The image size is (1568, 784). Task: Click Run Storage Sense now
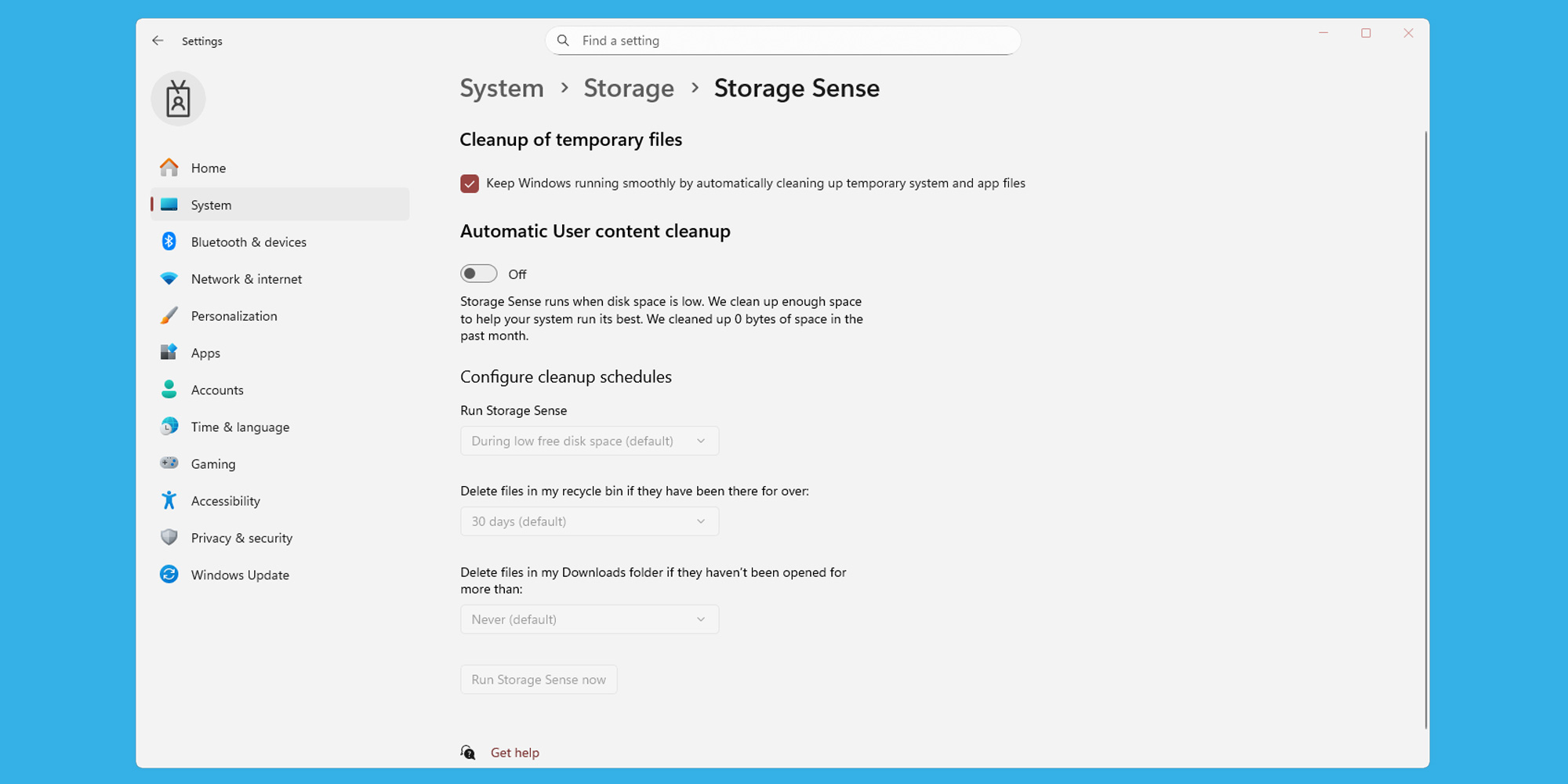[x=538, y=679]
